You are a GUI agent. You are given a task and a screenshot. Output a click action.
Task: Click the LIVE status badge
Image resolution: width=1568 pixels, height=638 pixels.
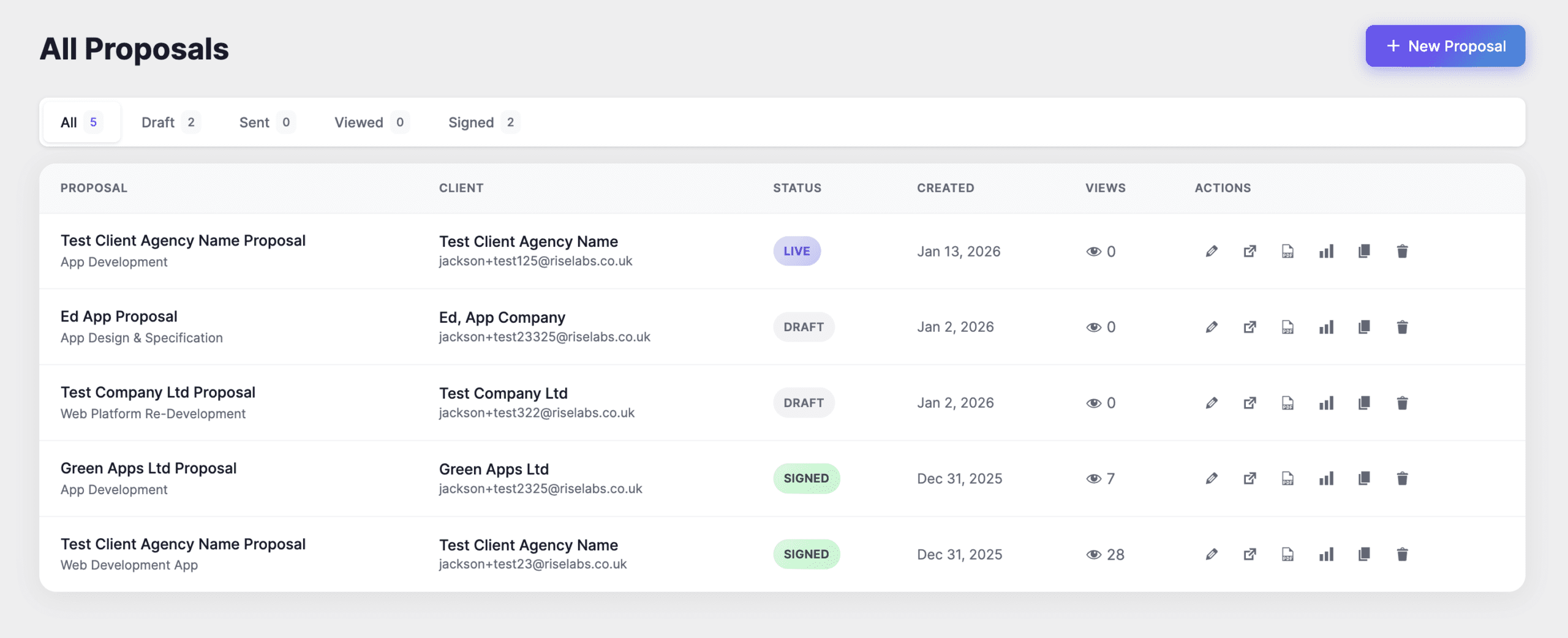[x=796, y=251]
